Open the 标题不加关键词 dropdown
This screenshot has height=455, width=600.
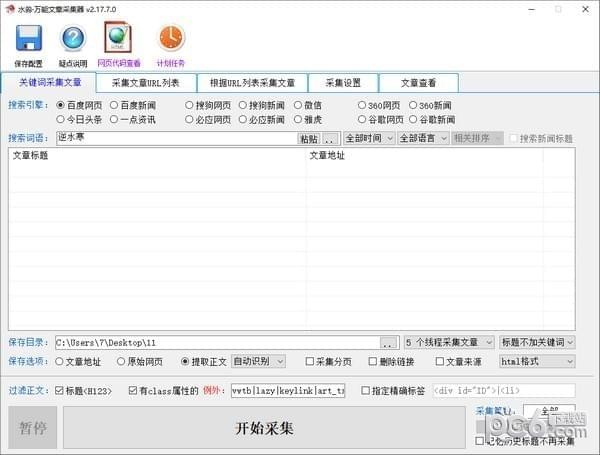point(537,342)
